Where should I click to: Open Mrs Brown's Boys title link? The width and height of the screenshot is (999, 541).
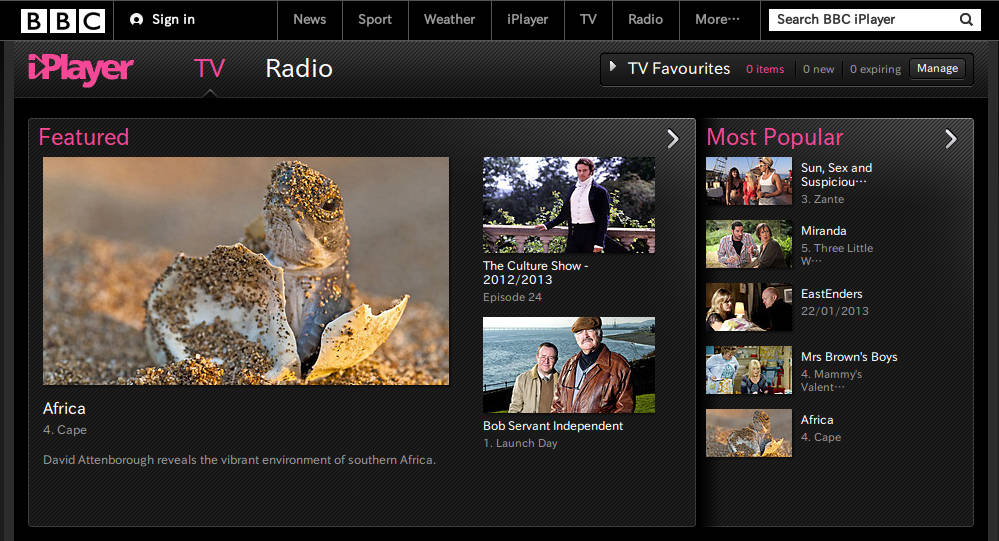(849, 357)
